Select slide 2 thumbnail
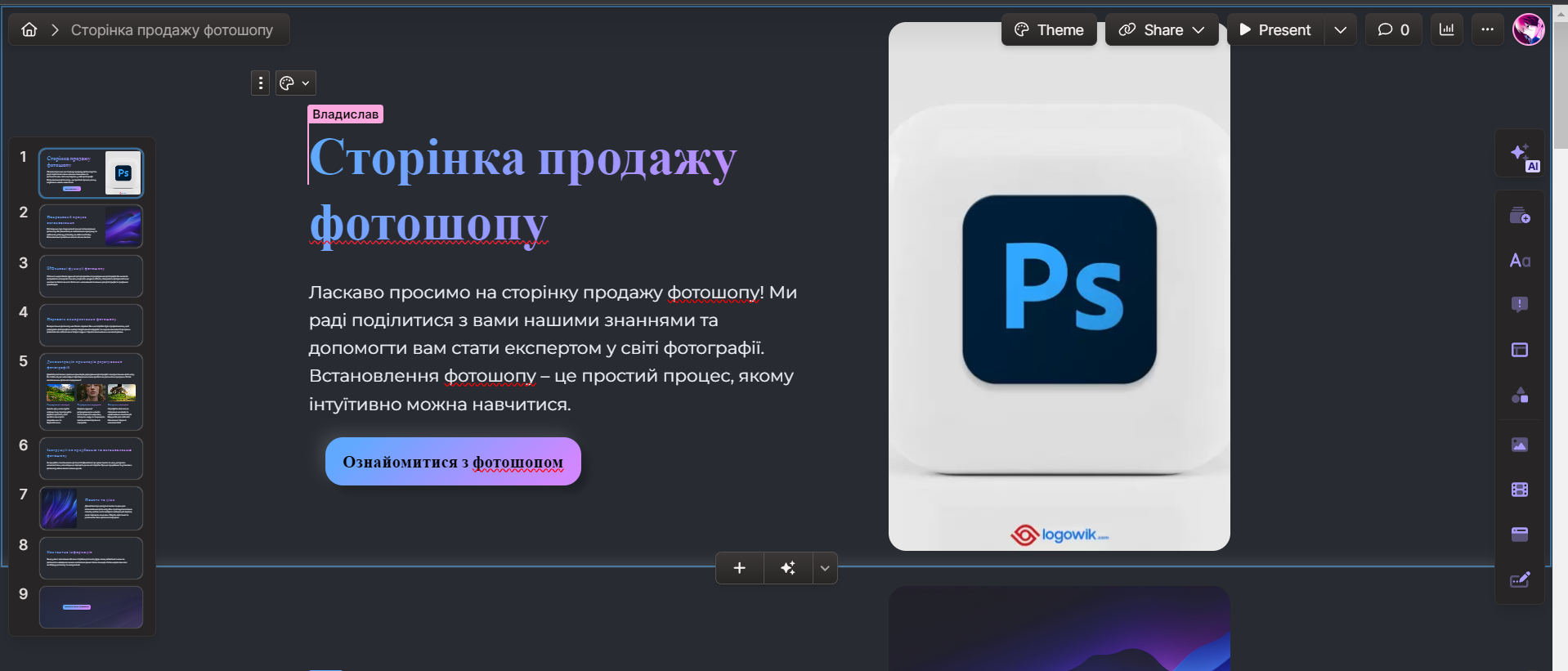Image resolution: width=1568 pixels, height=671 pixels. [91, 226]
